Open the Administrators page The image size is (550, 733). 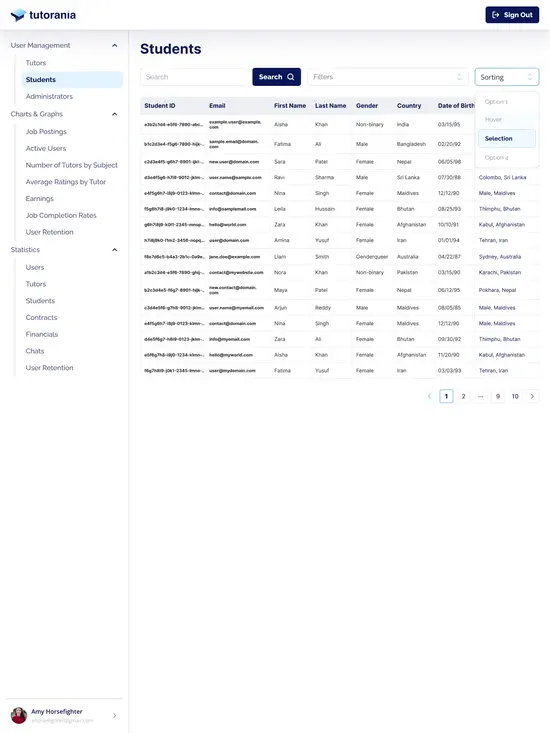tap(49, 96)
